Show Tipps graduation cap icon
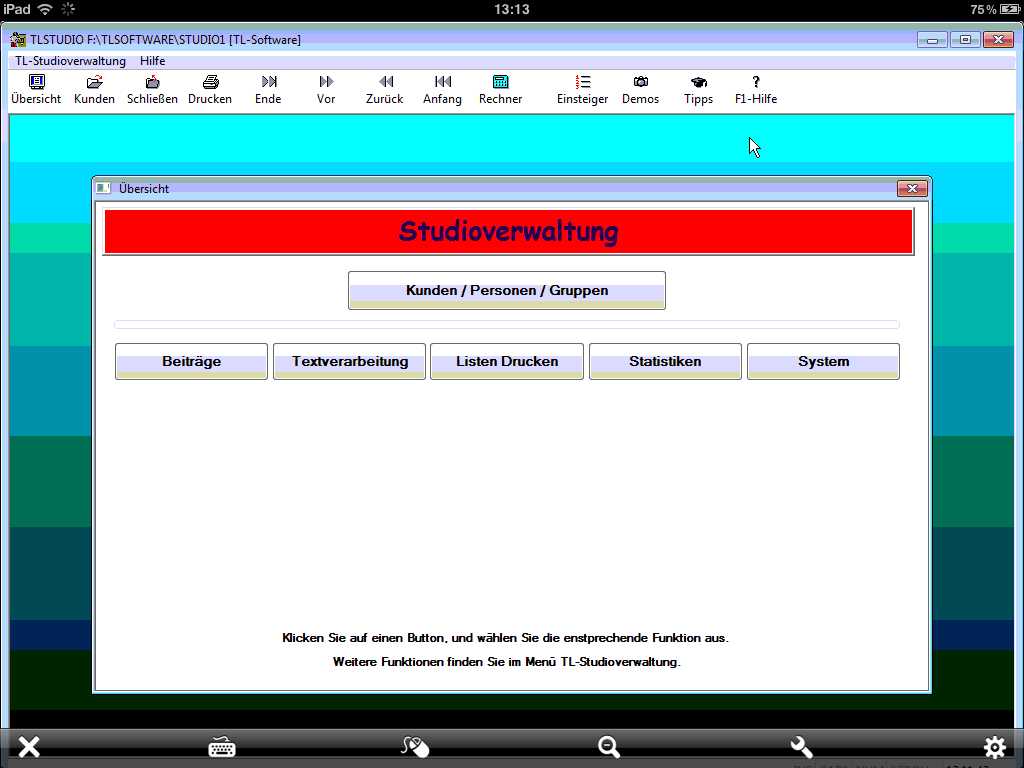This screenshot has width=1024, height=768. tap(699, 83)
